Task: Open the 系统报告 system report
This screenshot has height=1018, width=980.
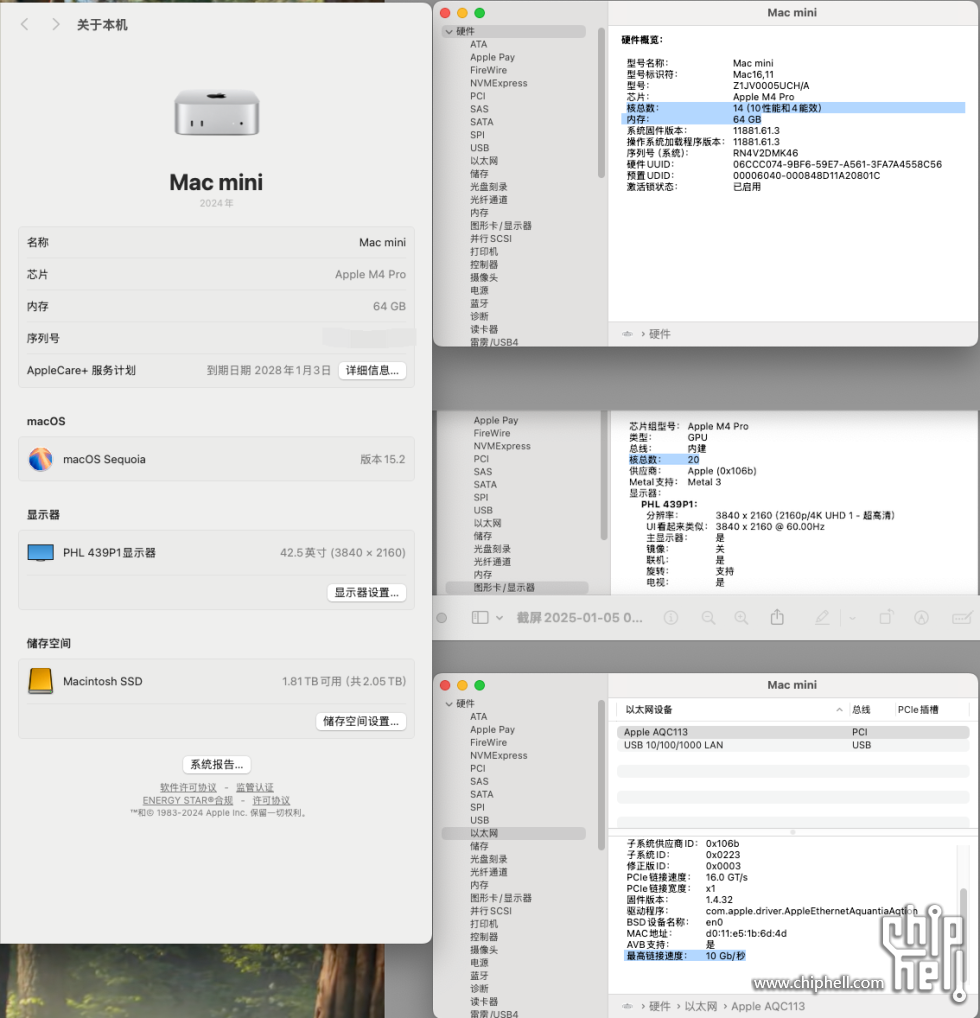Action: pyautogui.click(x=216, y=764)
